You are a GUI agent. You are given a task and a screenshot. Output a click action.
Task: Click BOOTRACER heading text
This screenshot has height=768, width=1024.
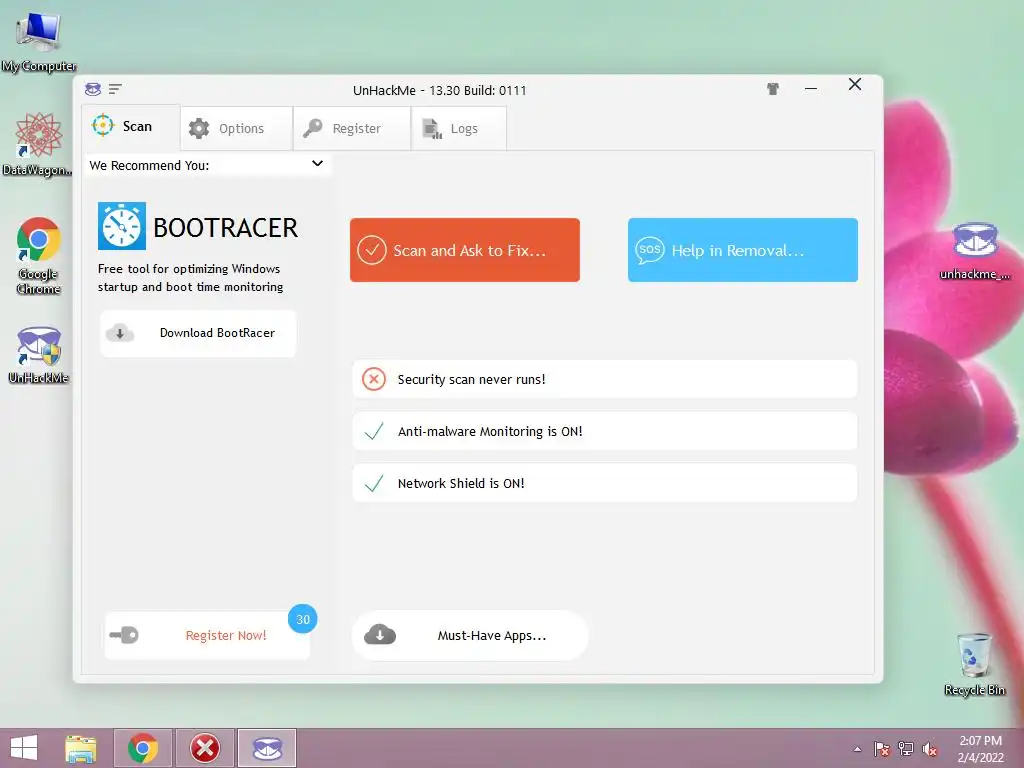[225, 228]
